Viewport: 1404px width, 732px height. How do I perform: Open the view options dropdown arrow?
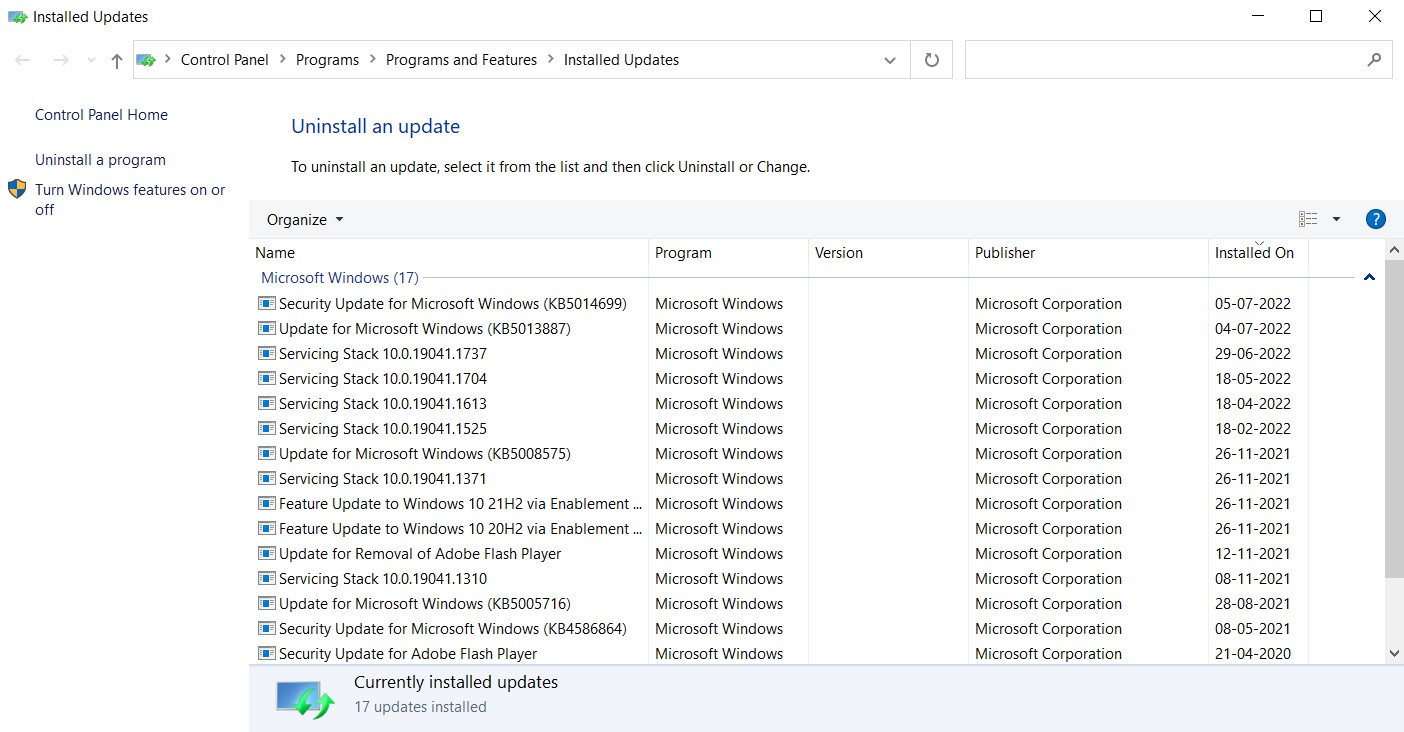coord(1336,219)
